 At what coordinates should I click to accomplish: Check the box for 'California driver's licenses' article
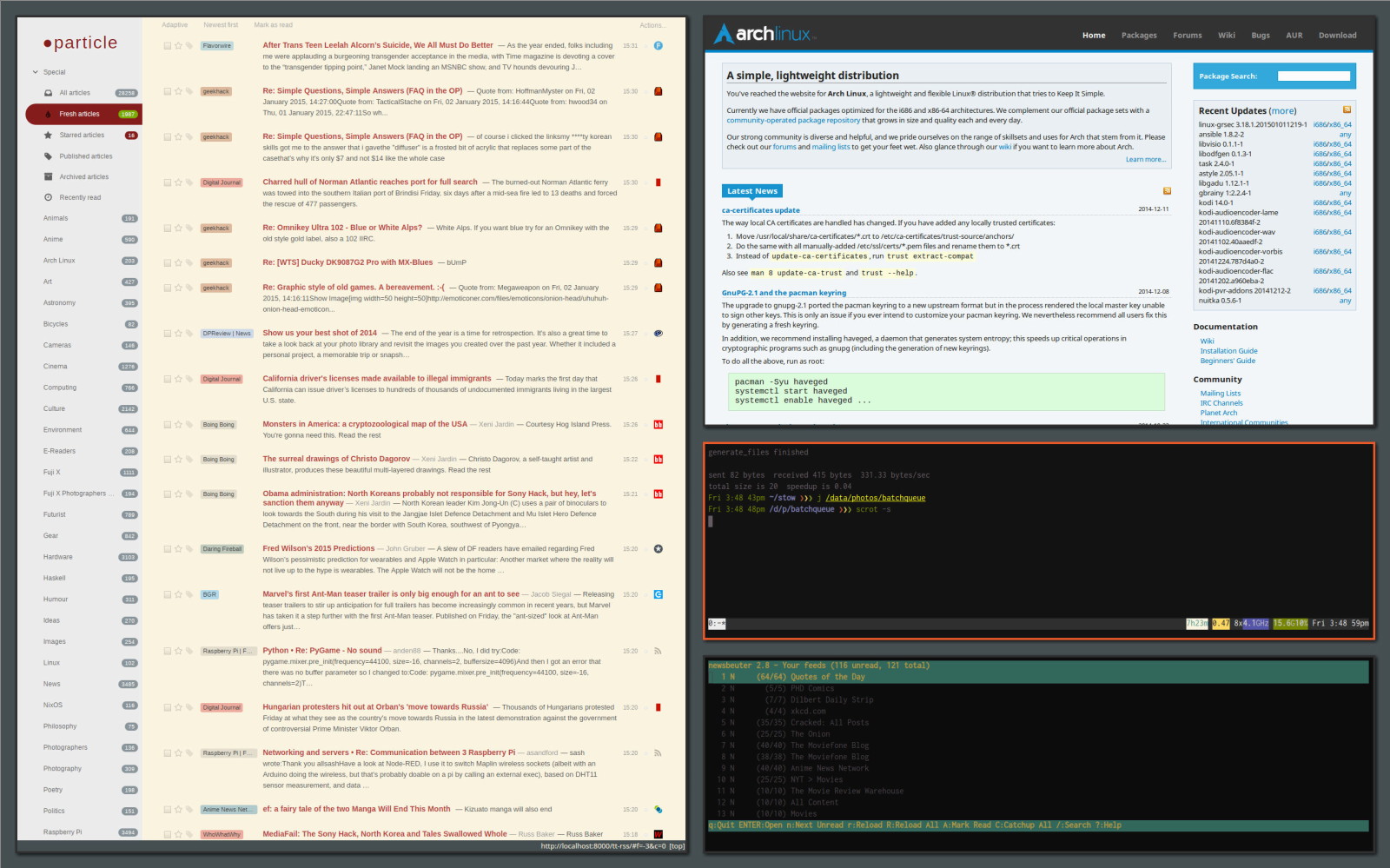tap(168, 380)
